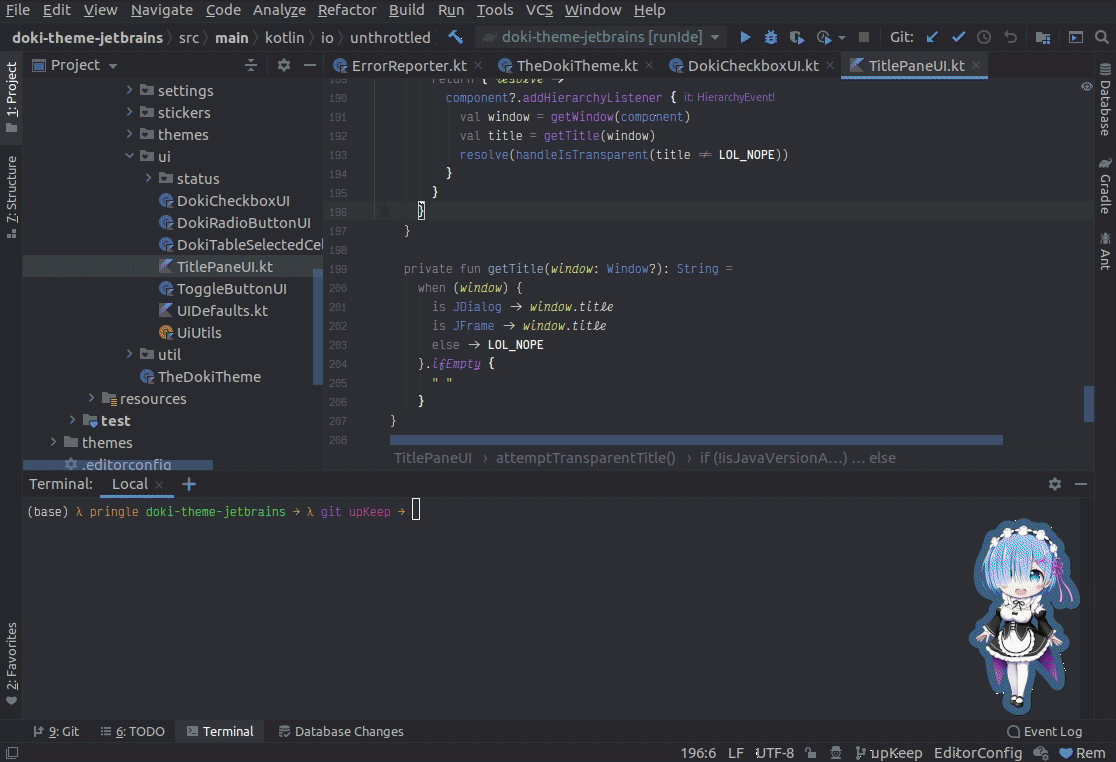This screenshot has width=1116, height=762.
Task: Expand the status folder
Action: [148, 179]
